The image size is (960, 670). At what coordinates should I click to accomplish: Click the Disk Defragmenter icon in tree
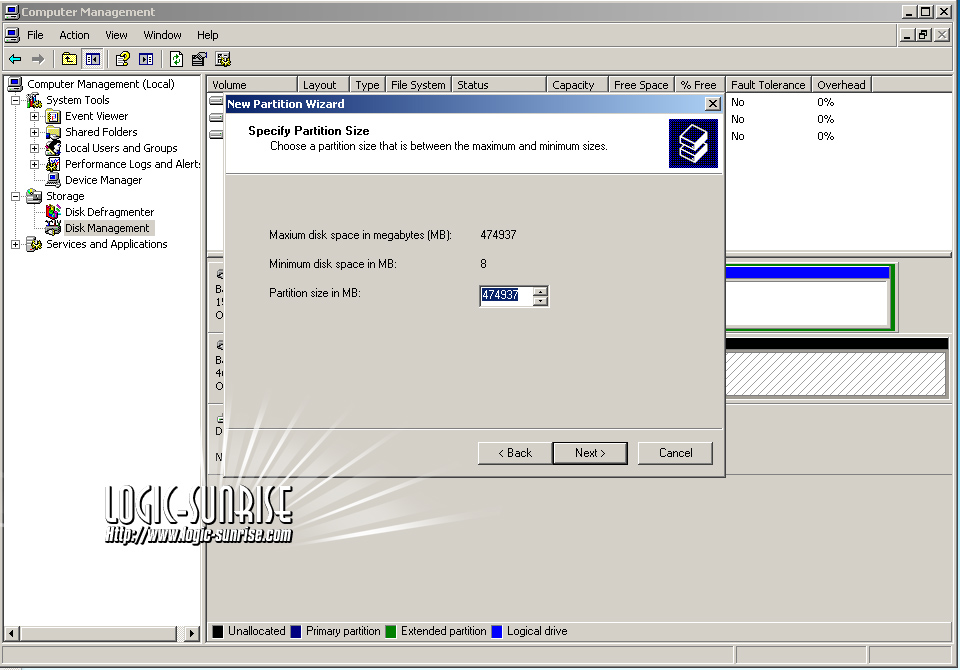54,212
